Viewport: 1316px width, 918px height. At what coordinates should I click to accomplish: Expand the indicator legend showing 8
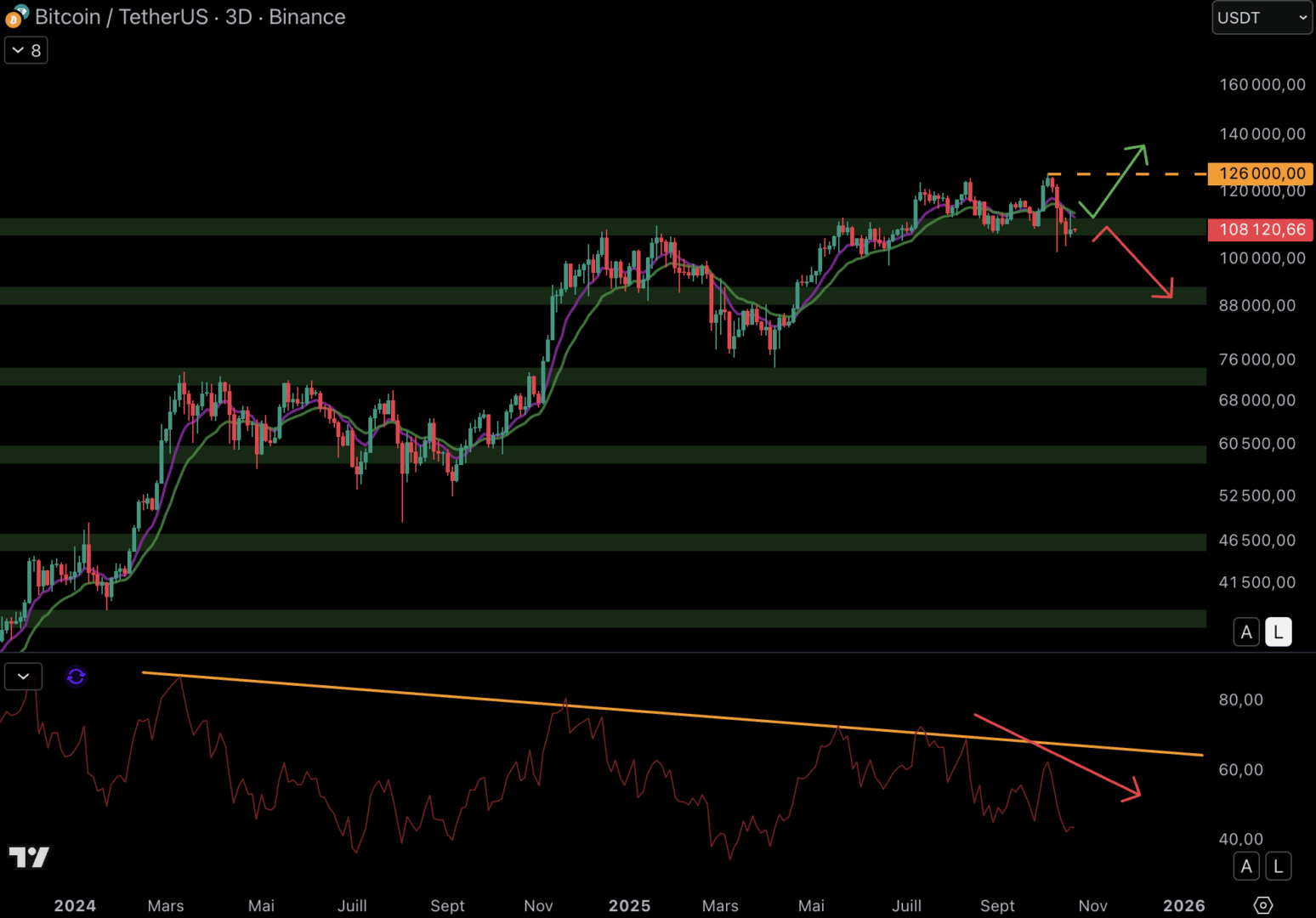pos(26,51)
